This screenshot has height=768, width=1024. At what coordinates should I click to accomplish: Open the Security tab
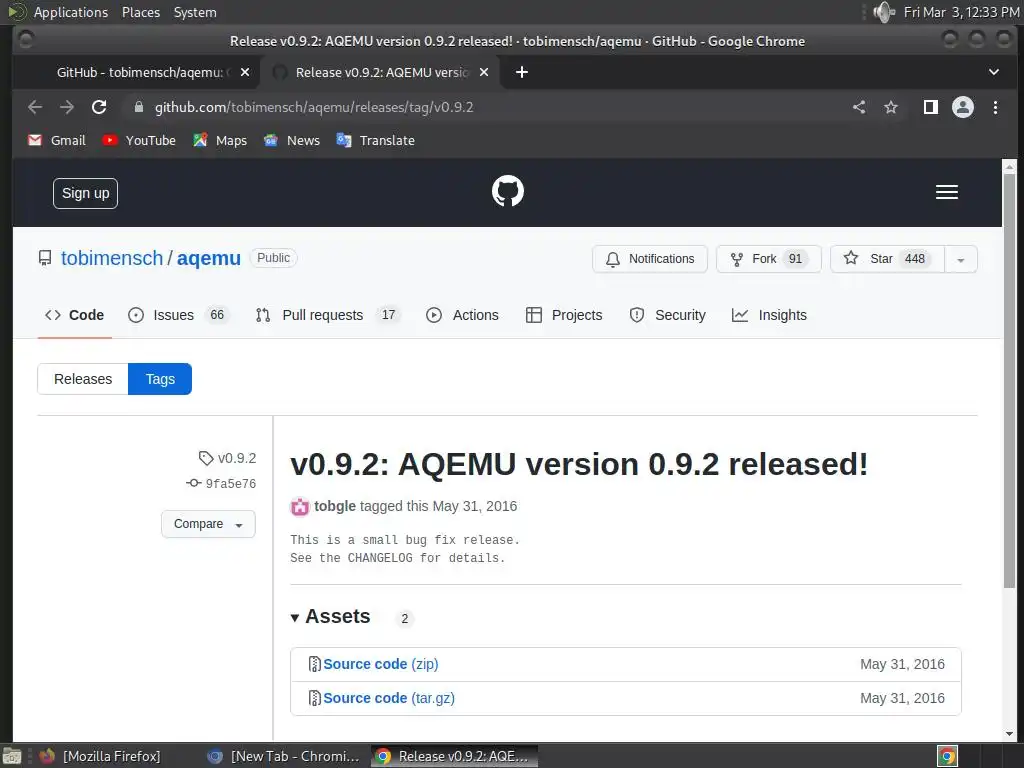667,315
